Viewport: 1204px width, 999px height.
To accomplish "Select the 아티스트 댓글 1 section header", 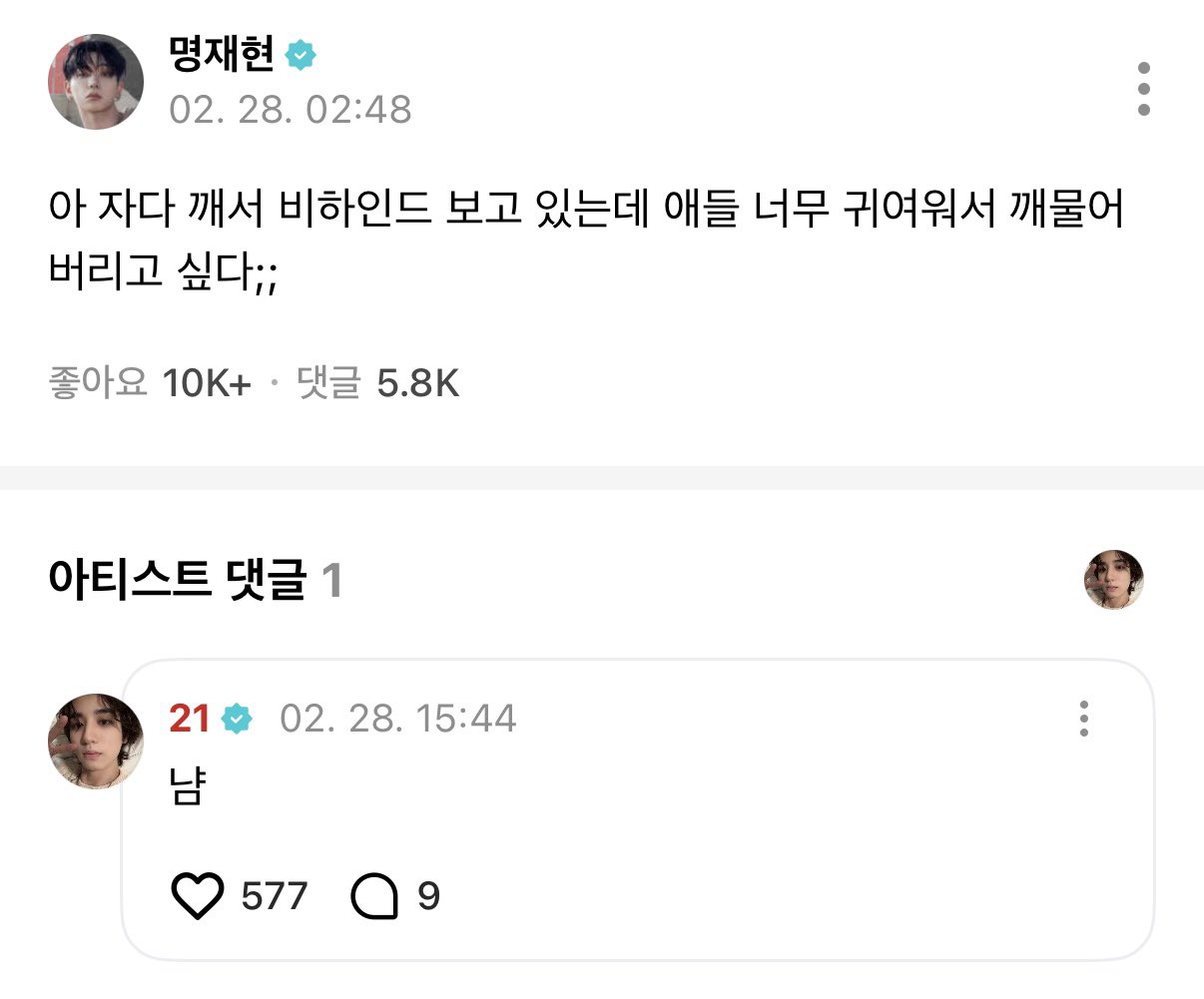I will [196, 580].
